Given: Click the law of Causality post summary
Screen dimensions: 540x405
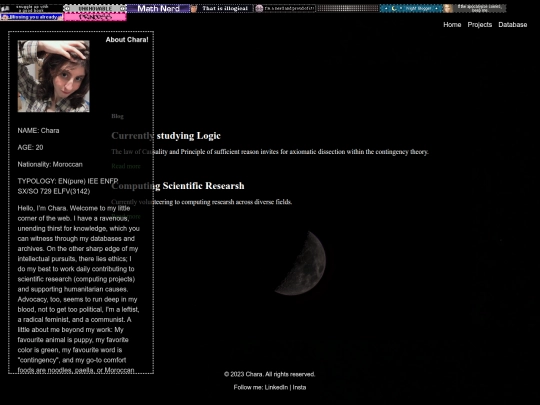Looking at the screenshot, I should (x=270, y=152).
